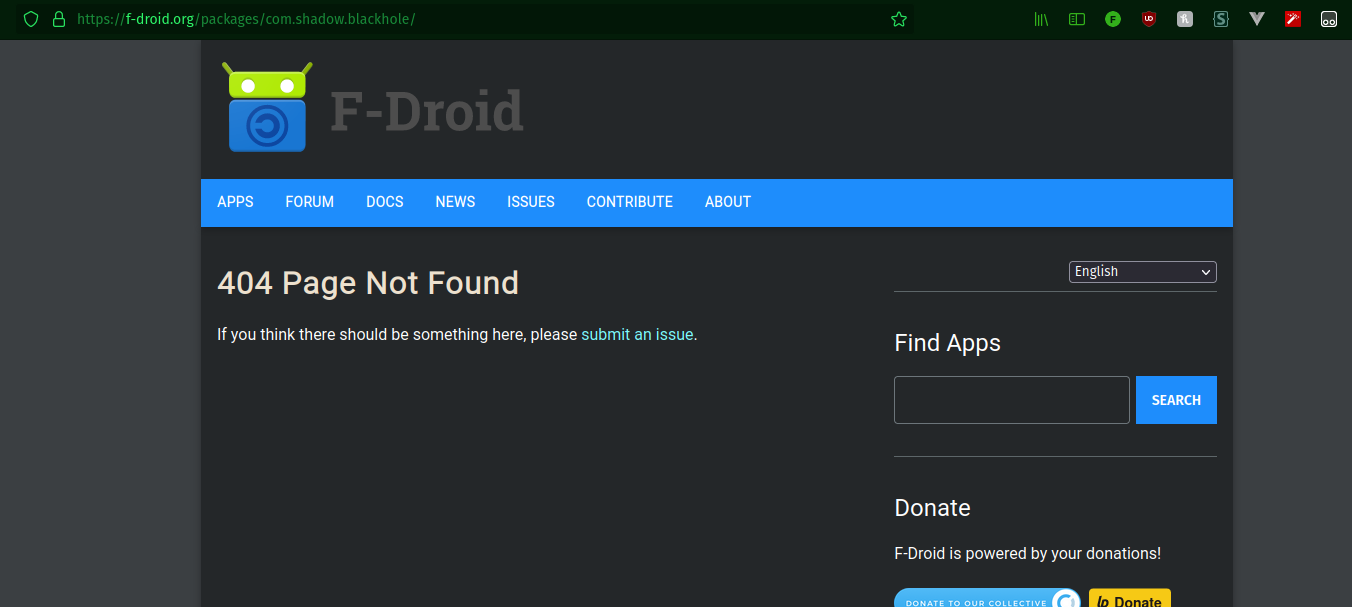Go to the ISSUES page

(x=531, y=202)
